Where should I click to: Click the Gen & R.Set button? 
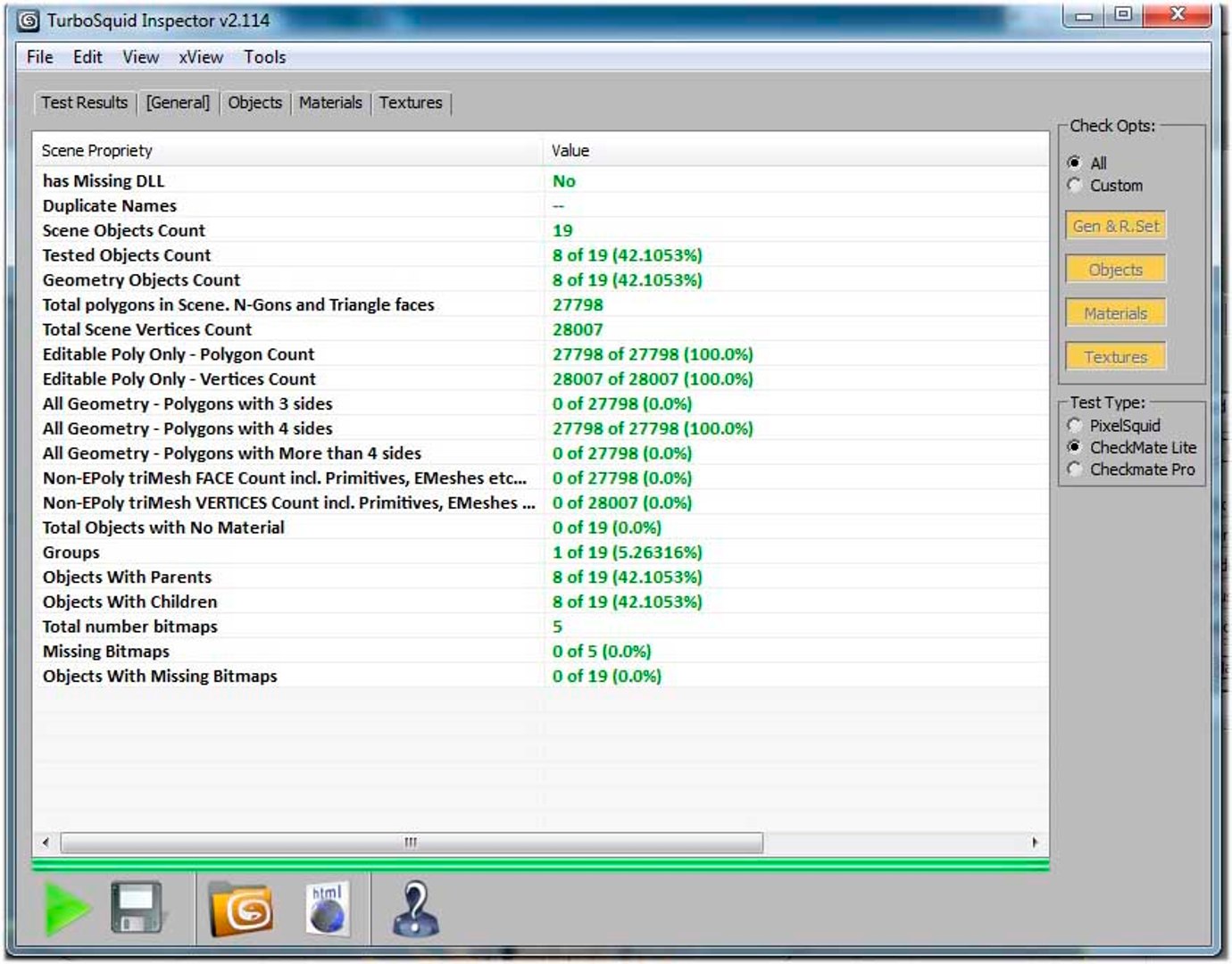(1116, 226)
